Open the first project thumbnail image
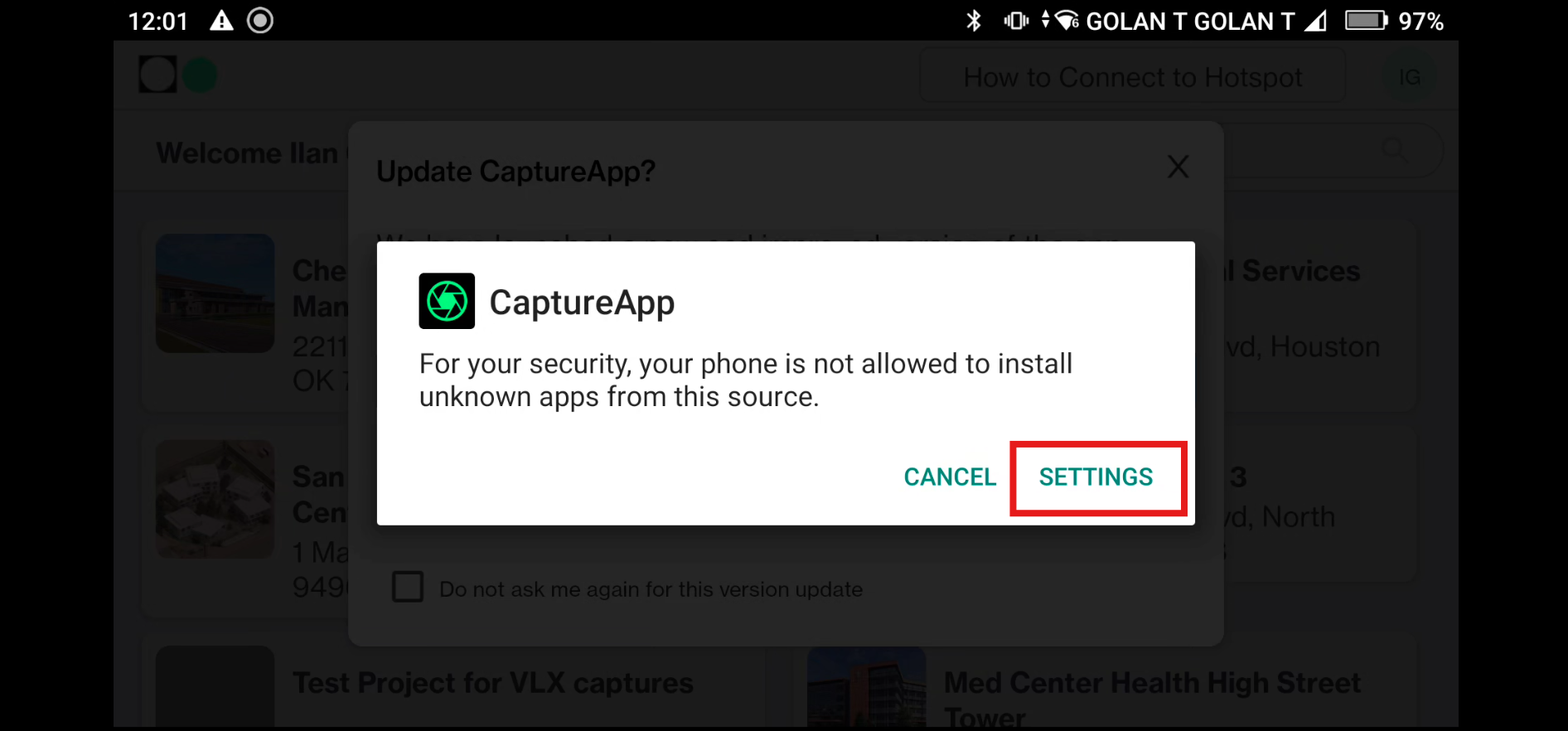Viewport: 1568px width, 731px height. [x=215, y=293]
